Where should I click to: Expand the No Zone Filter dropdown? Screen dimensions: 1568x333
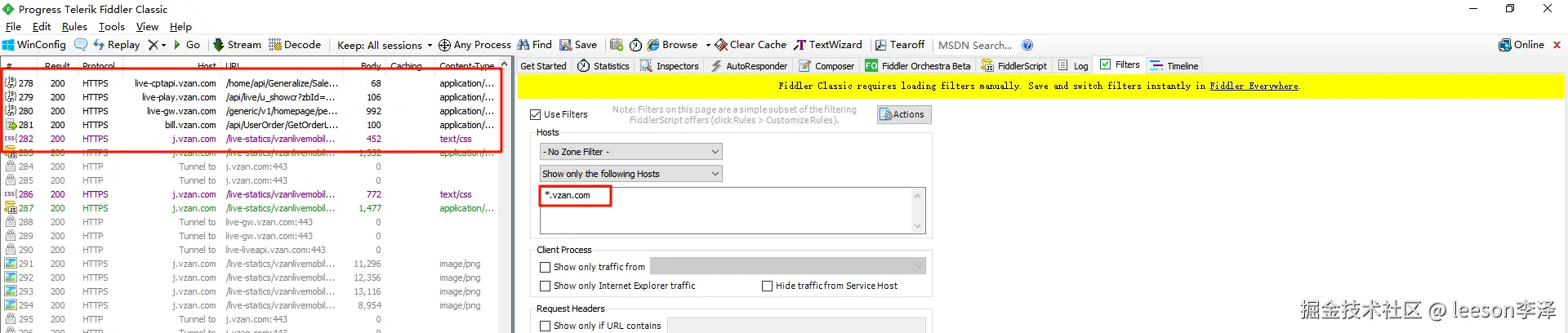pyautogui.click(x=631, y=152)
